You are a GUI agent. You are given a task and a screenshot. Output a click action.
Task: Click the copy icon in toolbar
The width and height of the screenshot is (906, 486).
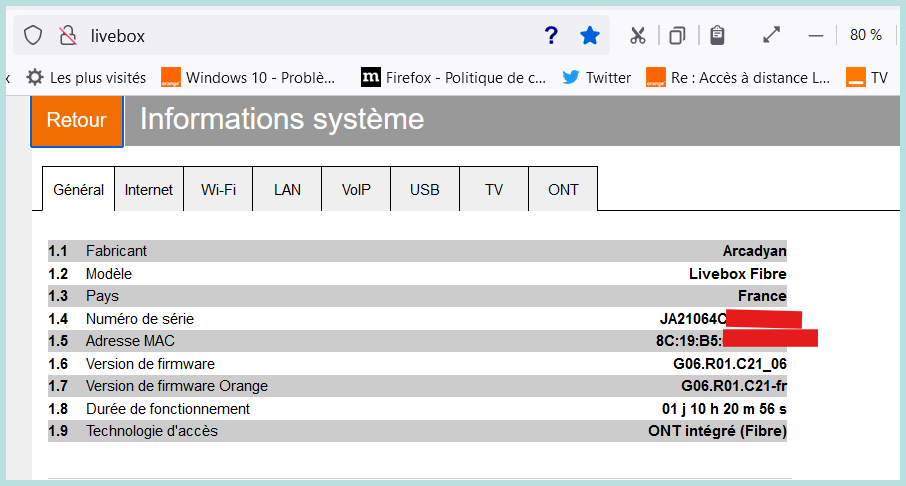coord(677,35)
